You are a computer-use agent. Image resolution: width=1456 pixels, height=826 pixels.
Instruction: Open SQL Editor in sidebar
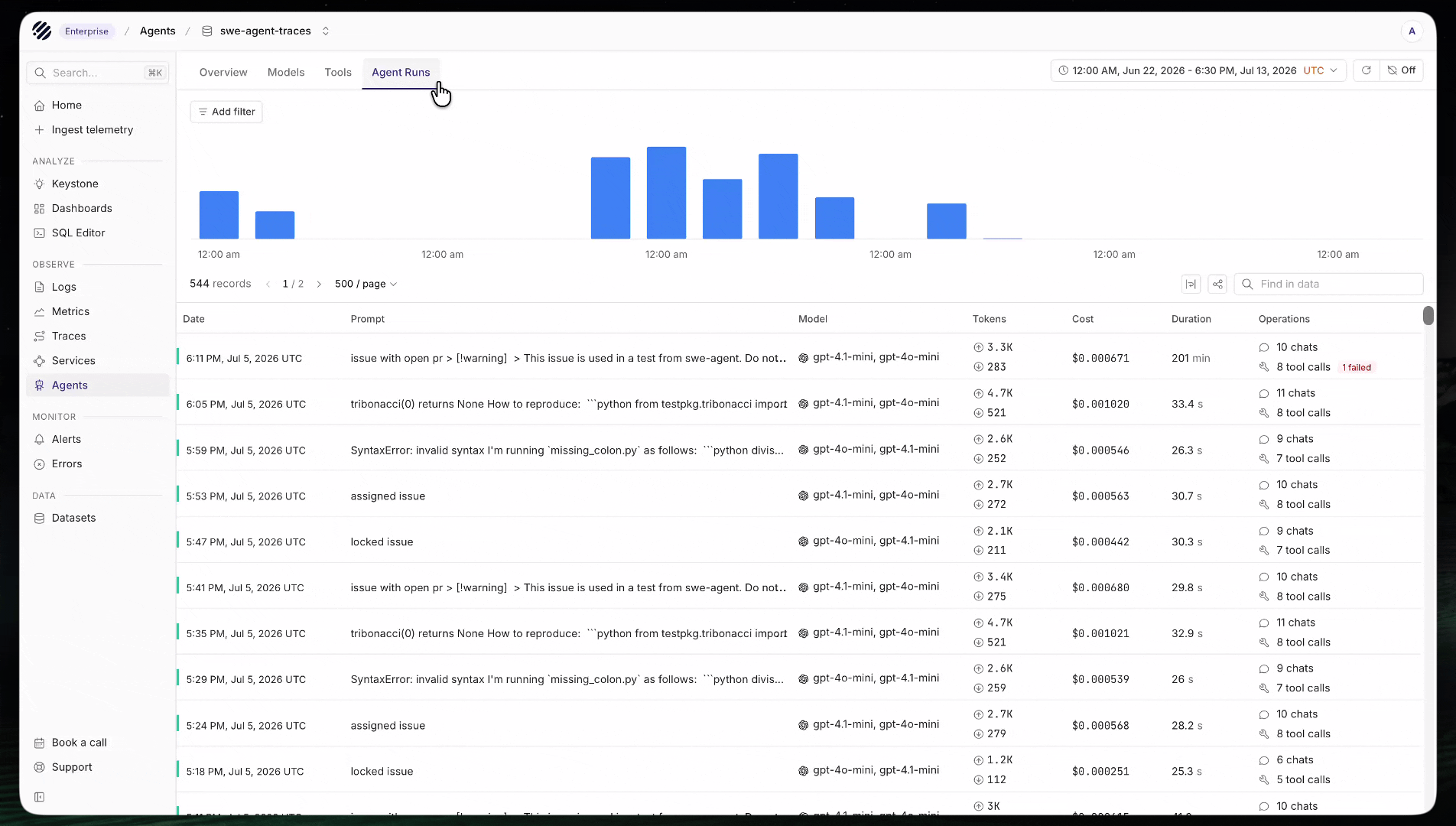click(x=98, y=233)
